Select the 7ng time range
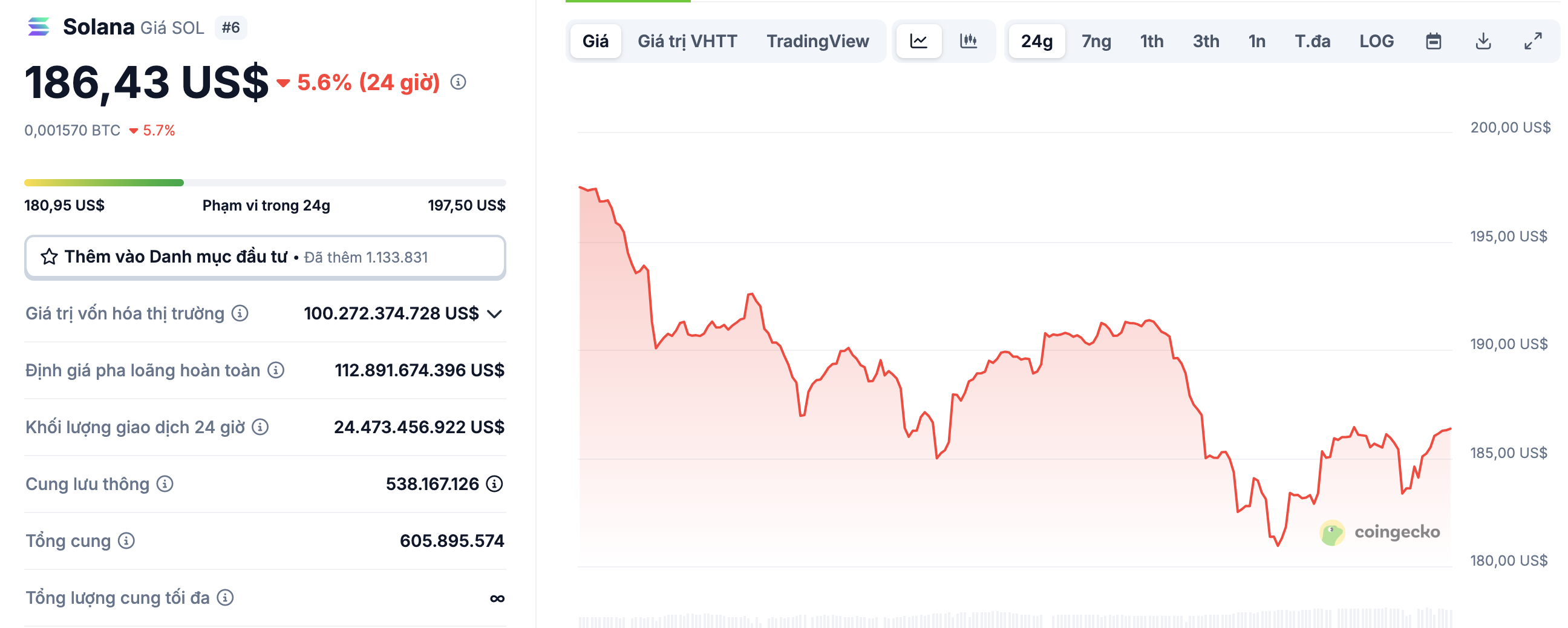This screenshot has height=628, width=1568. tap(1096, 41)
